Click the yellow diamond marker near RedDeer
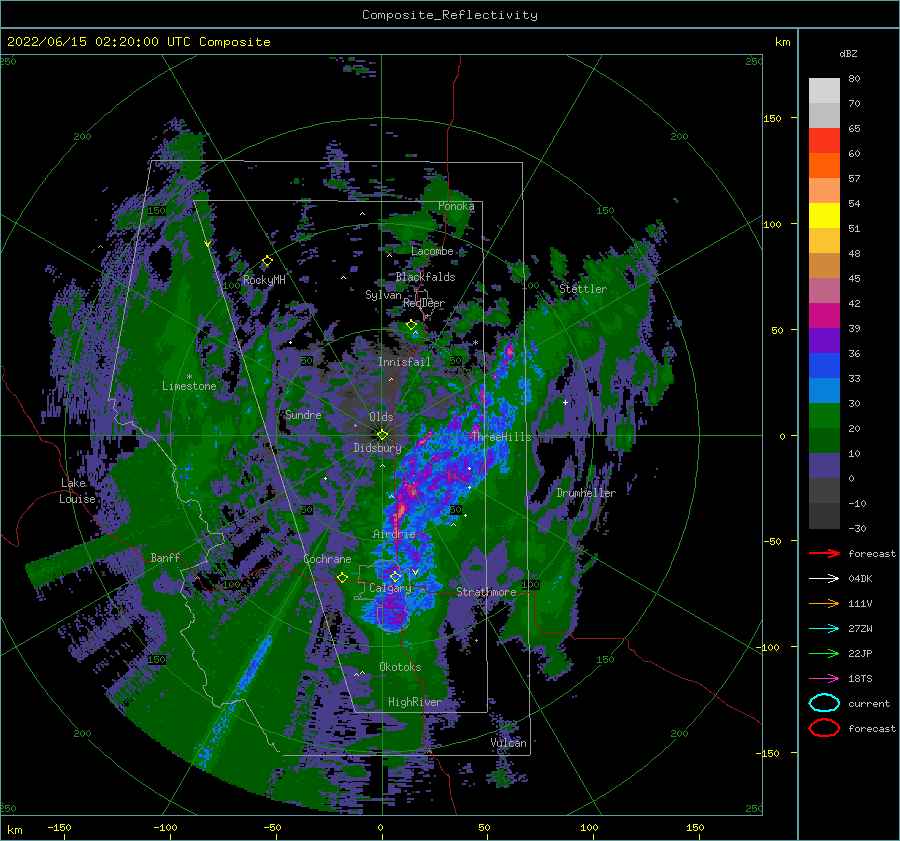The image size is (900, 841). coord(411,325)
